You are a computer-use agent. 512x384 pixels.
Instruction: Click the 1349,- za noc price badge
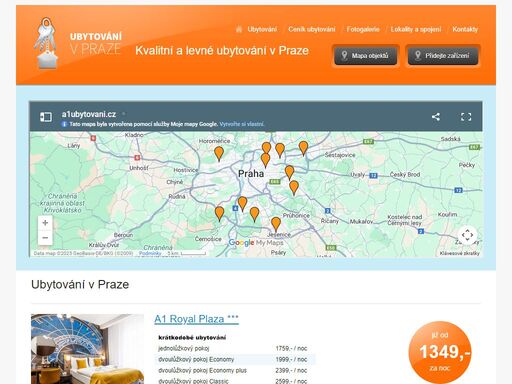440,352
